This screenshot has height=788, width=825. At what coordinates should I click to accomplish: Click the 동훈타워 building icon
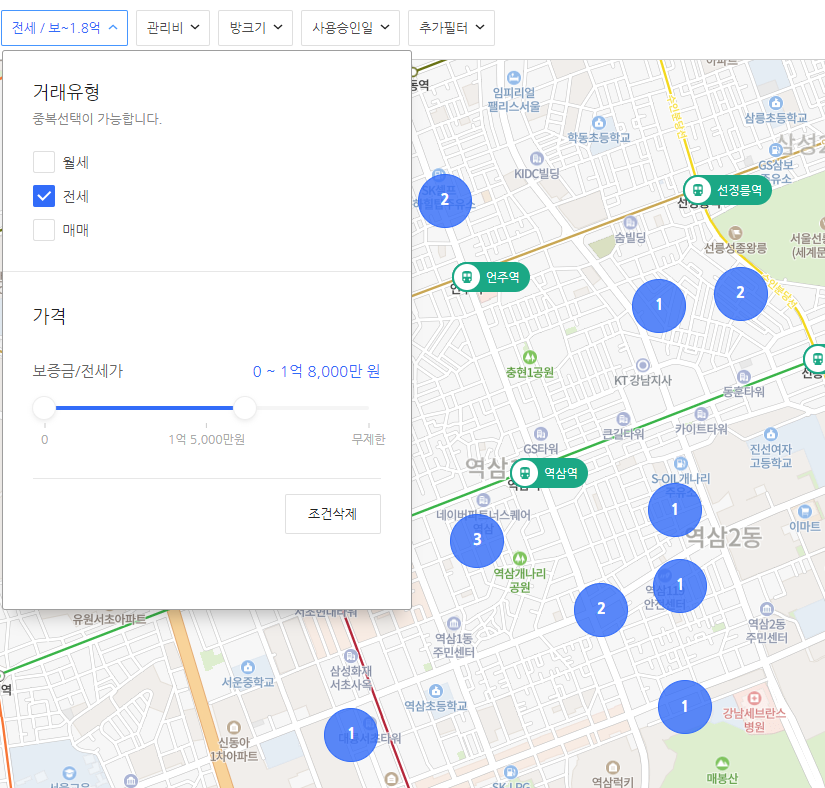click(x=743, y=377)
